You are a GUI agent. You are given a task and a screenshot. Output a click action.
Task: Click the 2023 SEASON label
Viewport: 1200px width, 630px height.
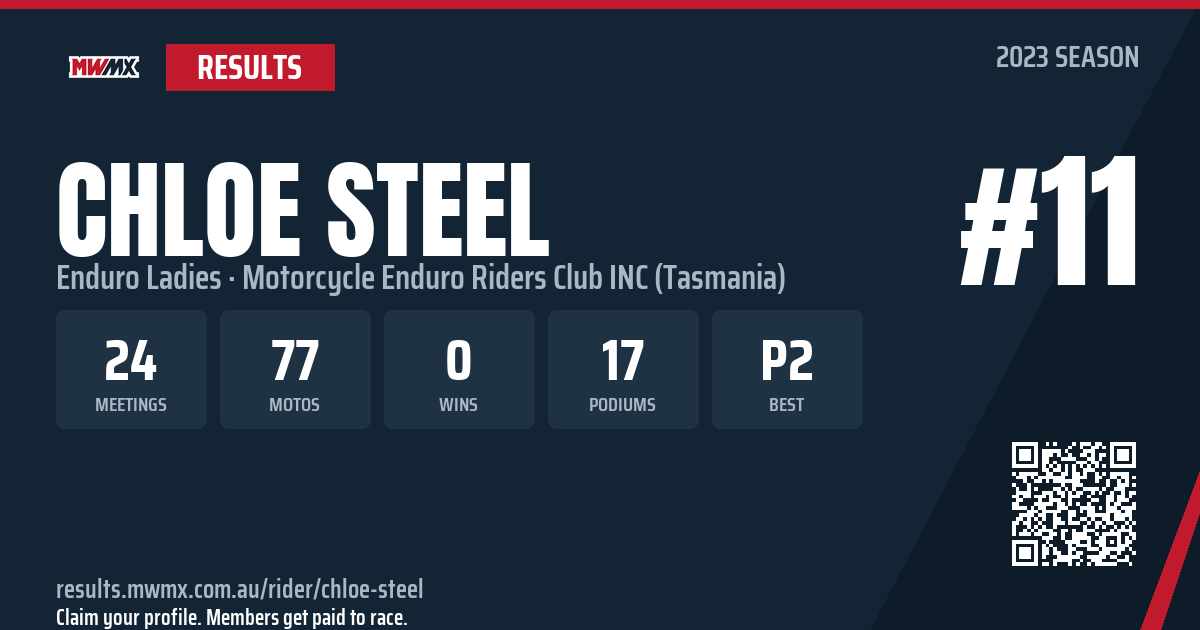[1067, 58]
